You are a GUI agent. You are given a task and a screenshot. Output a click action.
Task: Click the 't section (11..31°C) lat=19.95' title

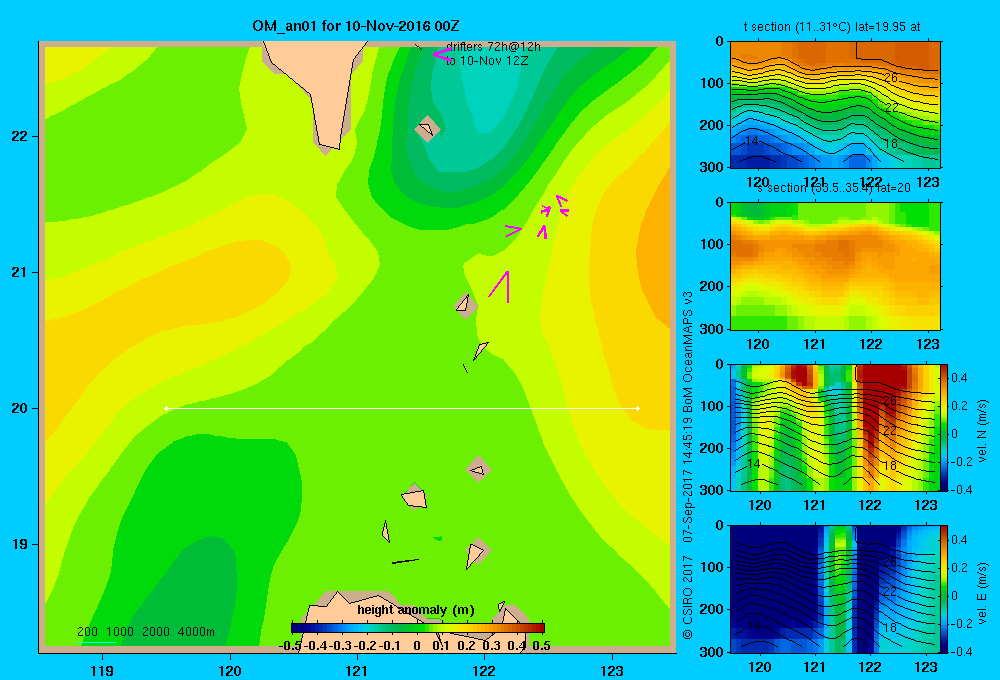[832, 27]
